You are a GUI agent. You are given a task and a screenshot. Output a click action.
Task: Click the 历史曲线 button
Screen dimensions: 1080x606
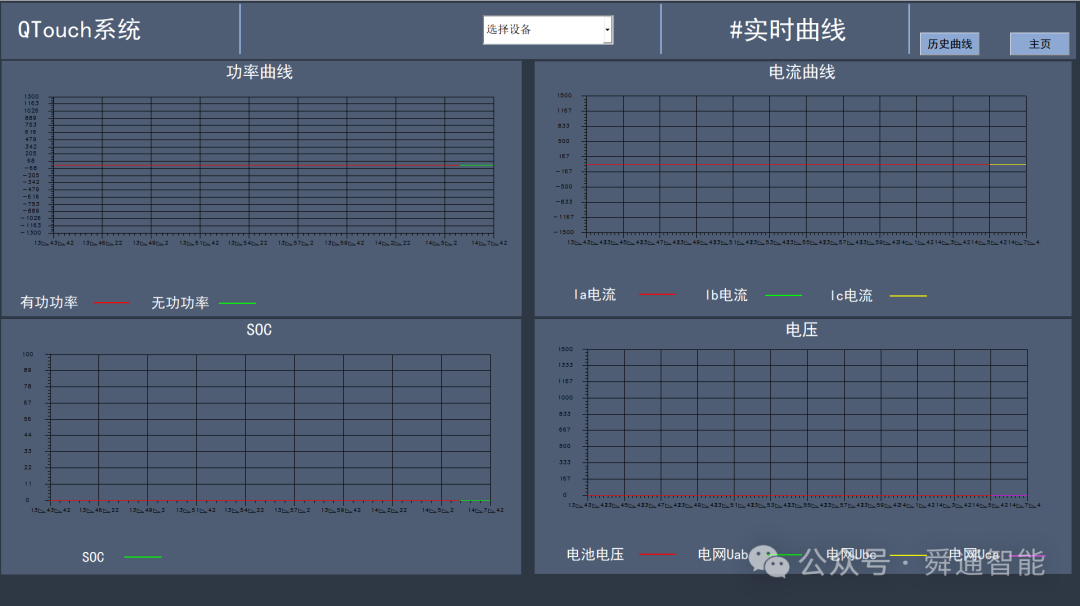click(x=949, y=44)
